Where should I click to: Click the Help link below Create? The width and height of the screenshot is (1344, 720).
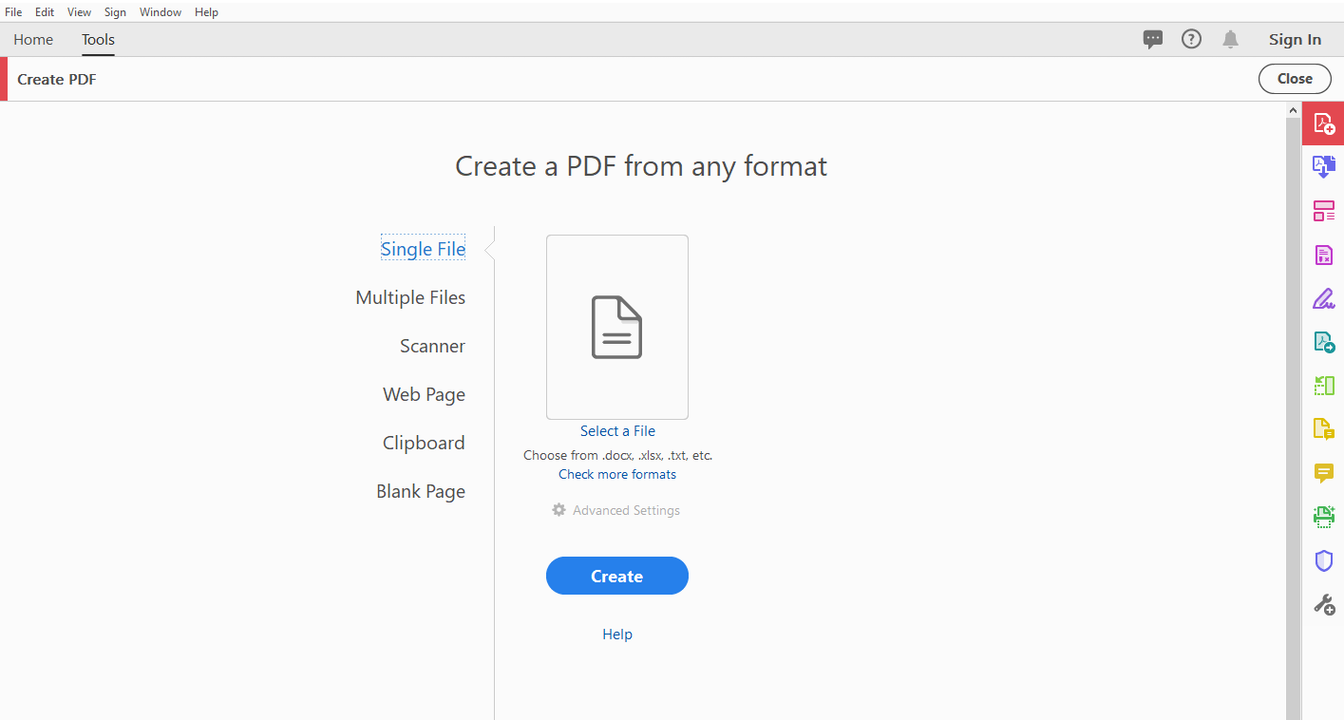tap(617, 634)
